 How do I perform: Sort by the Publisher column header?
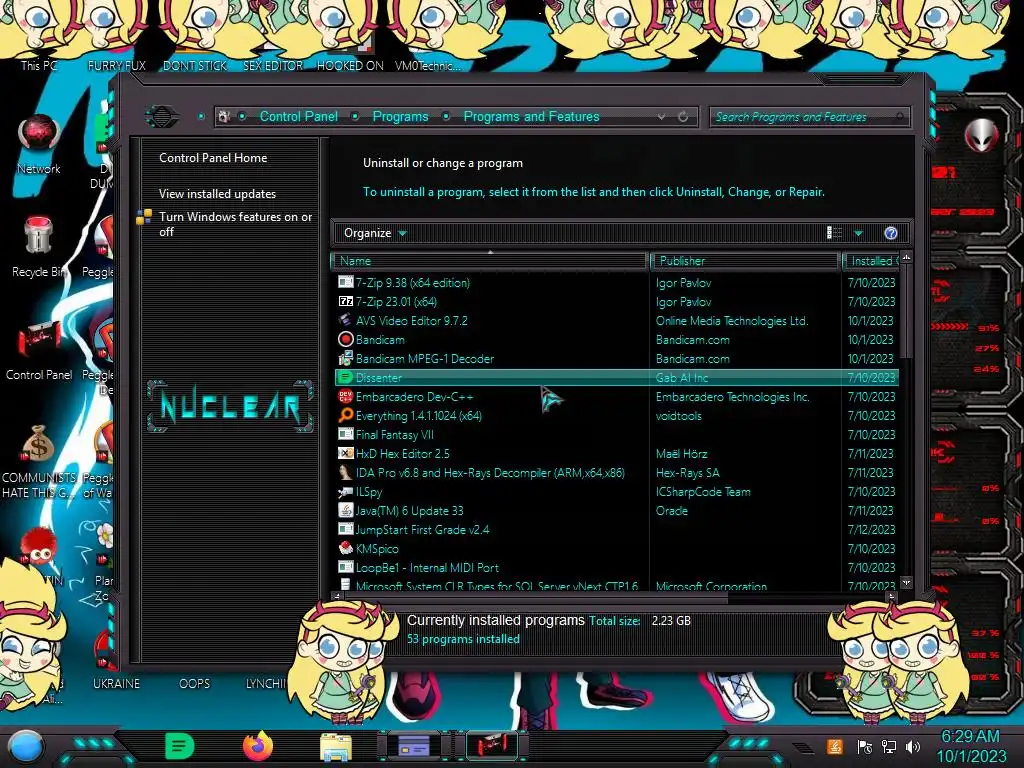745,261
